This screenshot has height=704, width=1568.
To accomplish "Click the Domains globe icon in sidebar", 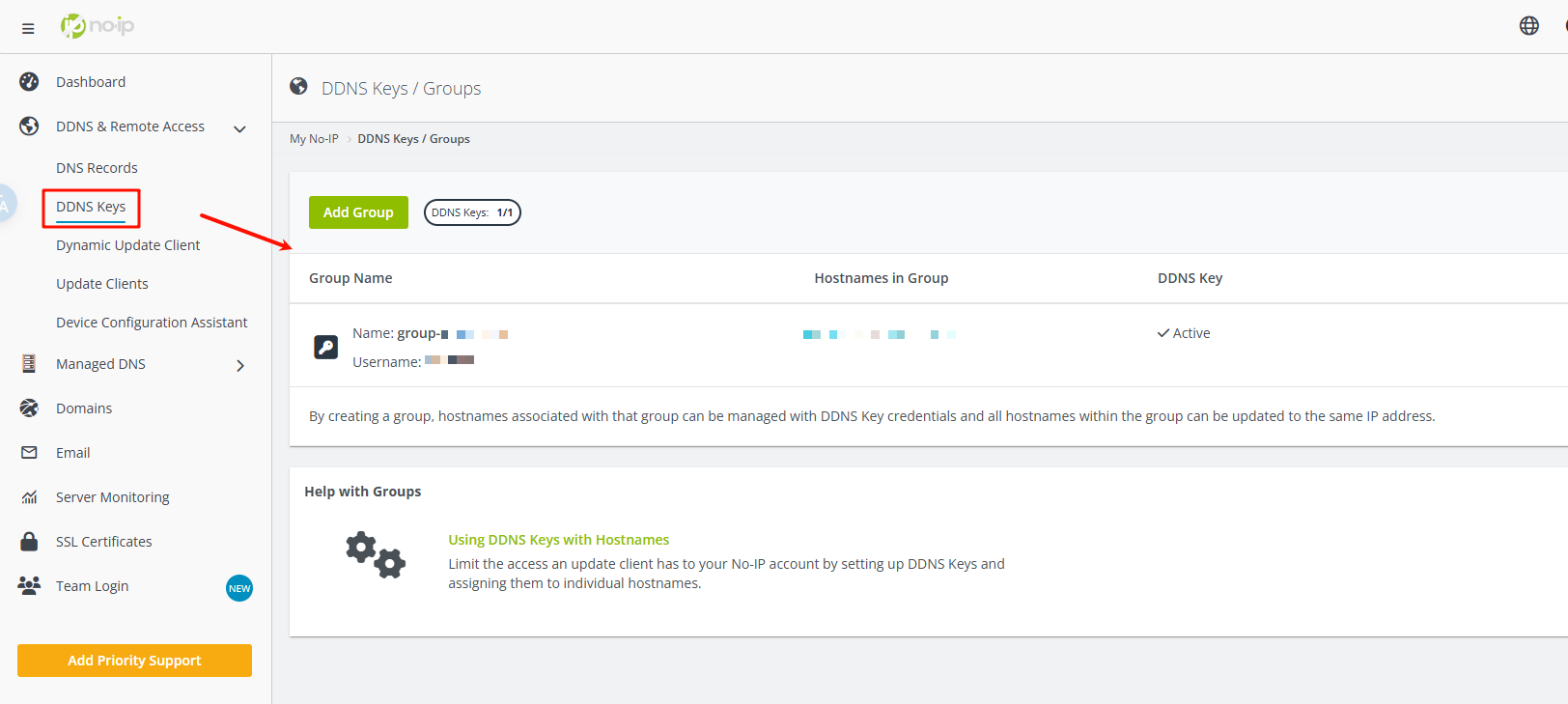I will pos(29,408).
